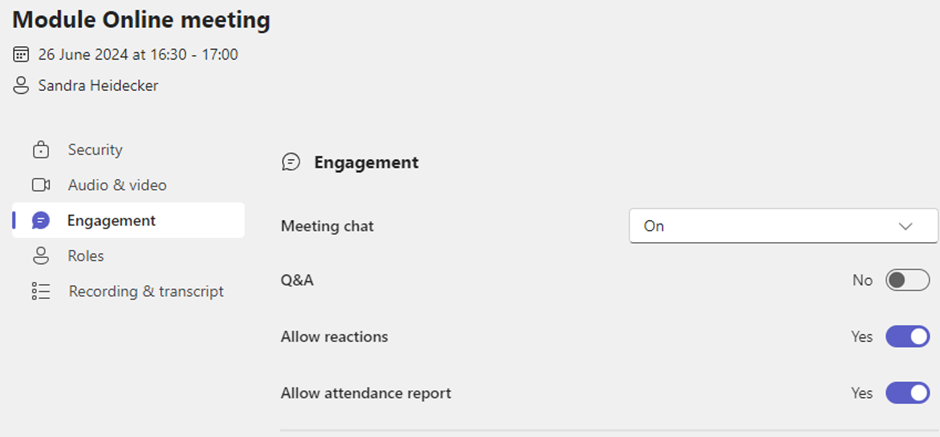940x437 pixels.
Task: Select the On value in Meeting chat
Action: (x=653, y=227)
